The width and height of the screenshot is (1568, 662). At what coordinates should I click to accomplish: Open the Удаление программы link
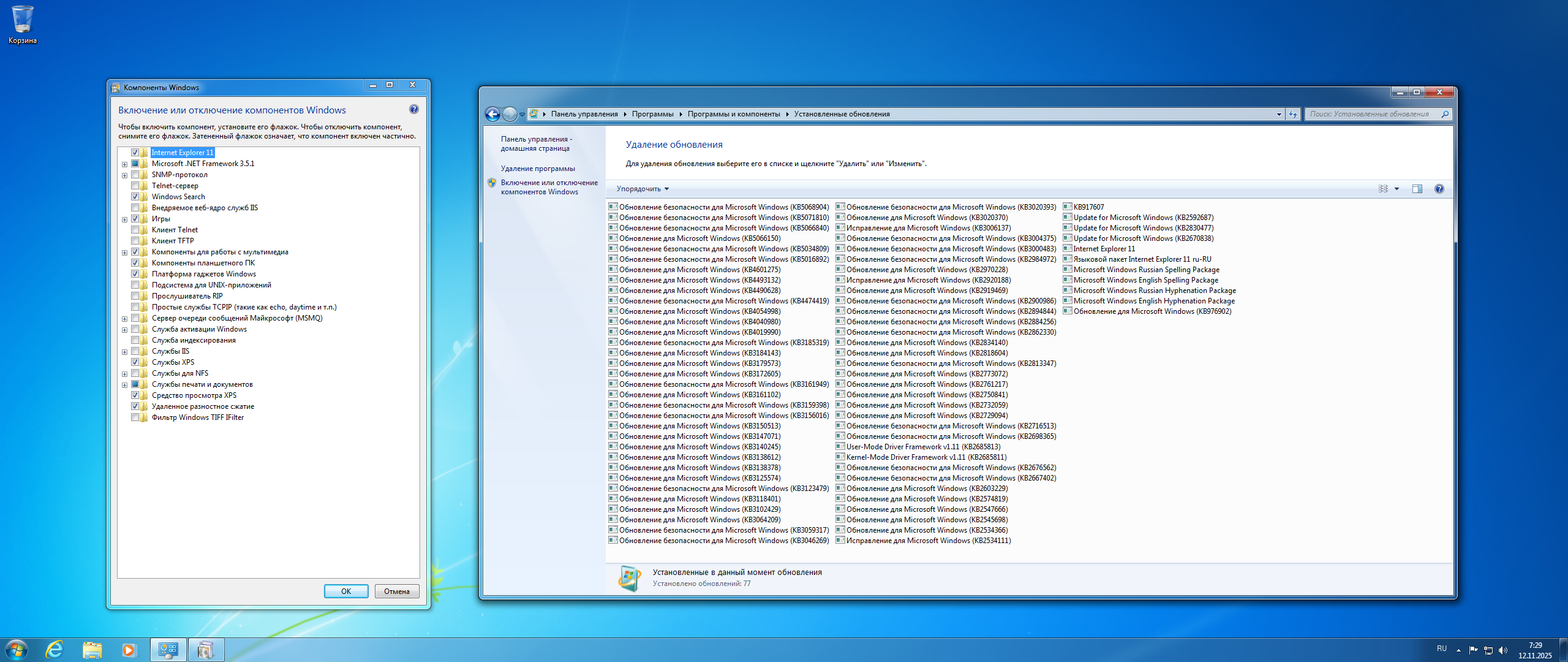point(537,169)
